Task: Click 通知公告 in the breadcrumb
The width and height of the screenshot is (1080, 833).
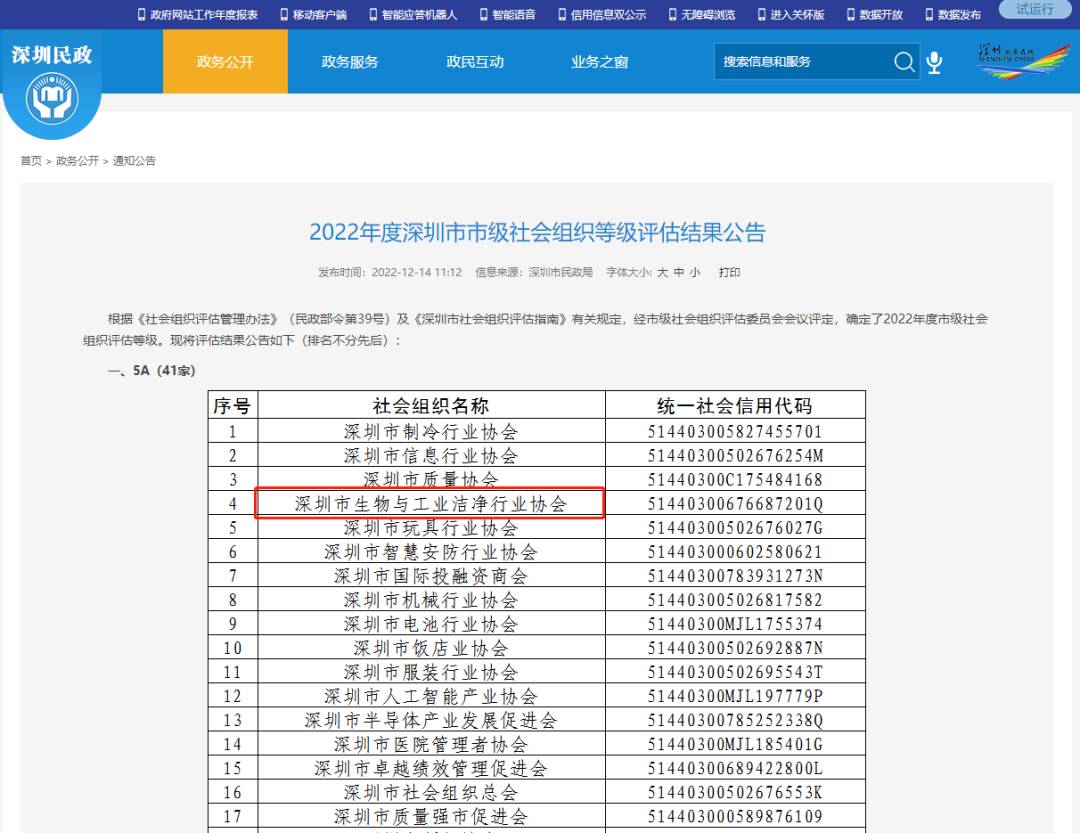Action: click(133, 160)
